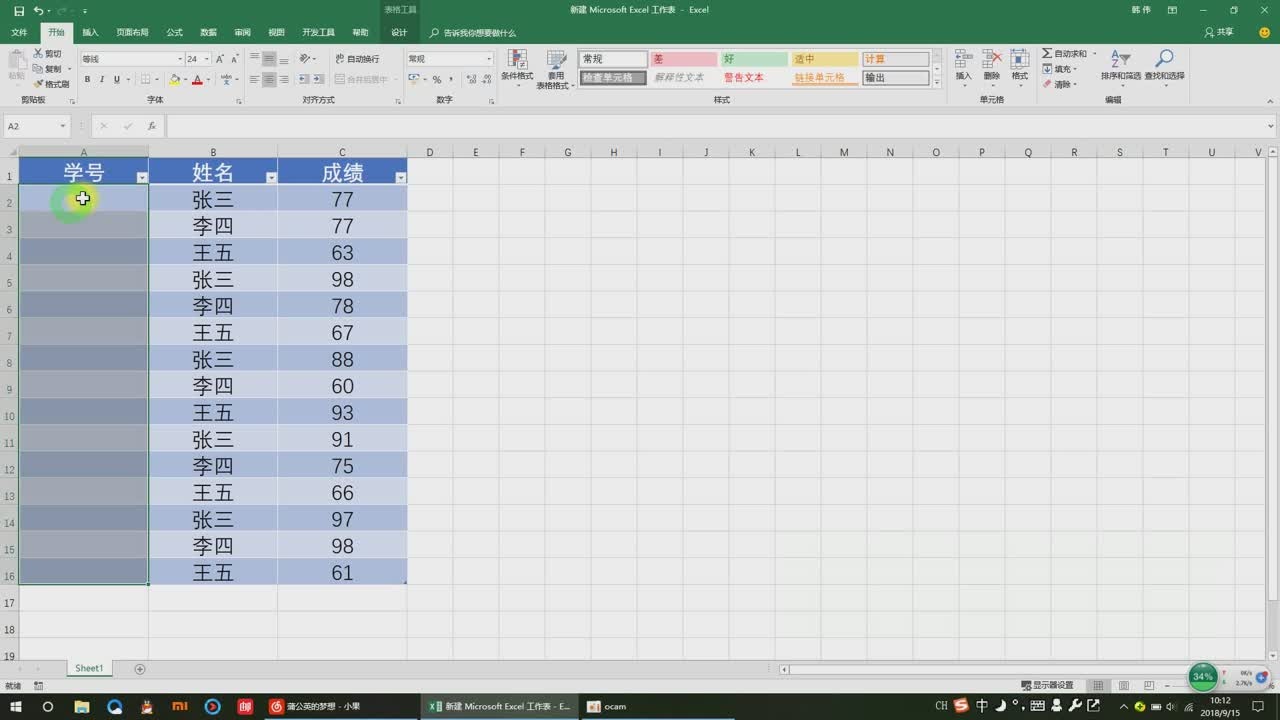
Task: Expand the number format dropdown (常规)
Action: (489, 59)
